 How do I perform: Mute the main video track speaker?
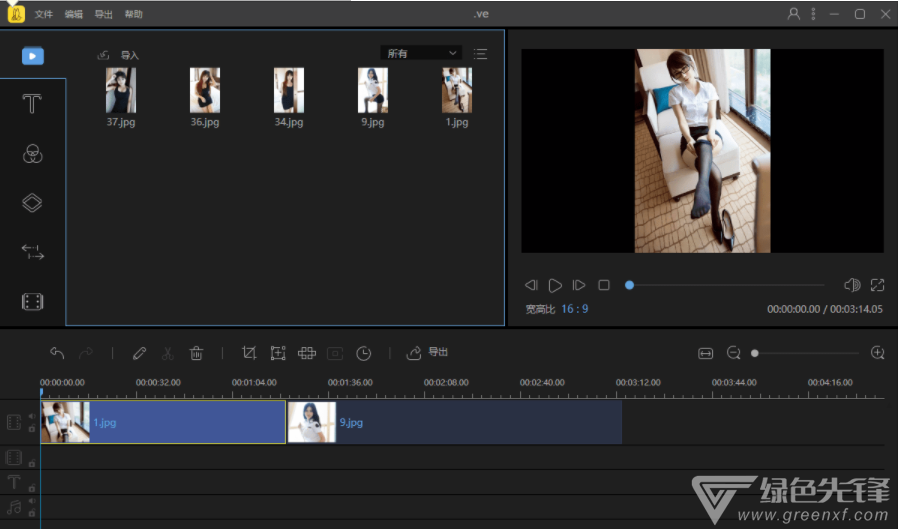click(x=31, y=416)
